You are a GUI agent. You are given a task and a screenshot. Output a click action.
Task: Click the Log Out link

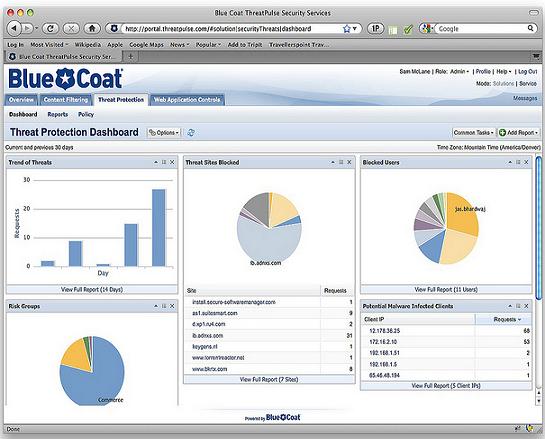point(528,72)
